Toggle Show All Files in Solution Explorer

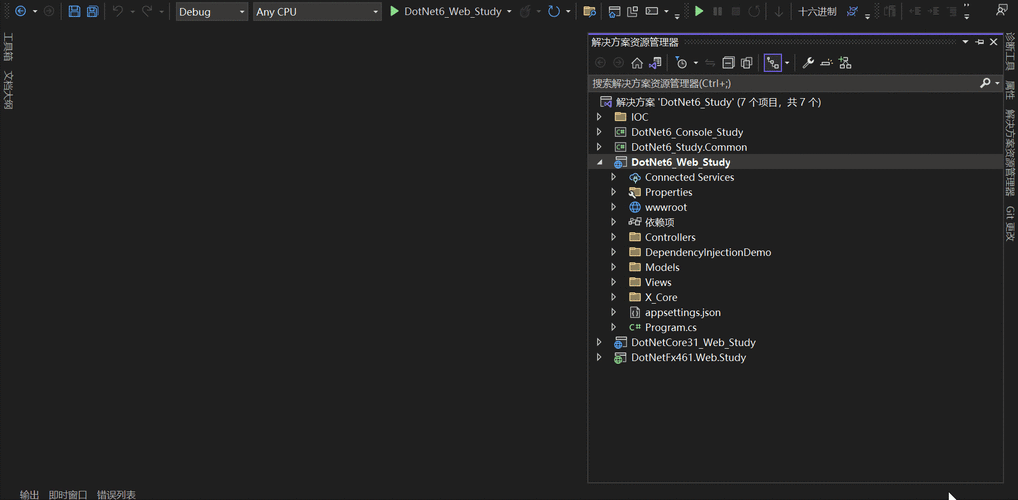coord(747,63)
